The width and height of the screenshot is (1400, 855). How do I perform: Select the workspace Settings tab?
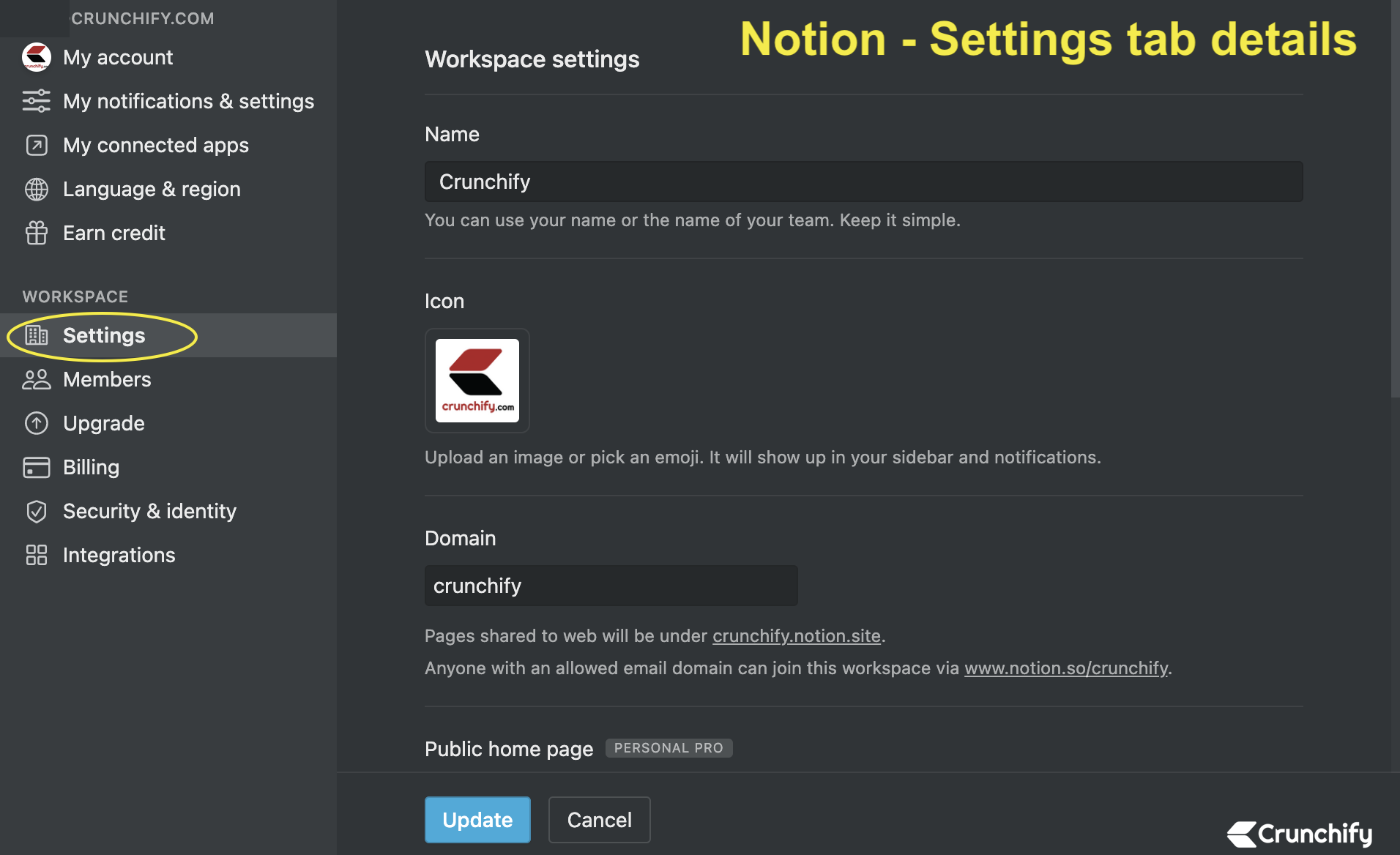click(x=168, y=335)
